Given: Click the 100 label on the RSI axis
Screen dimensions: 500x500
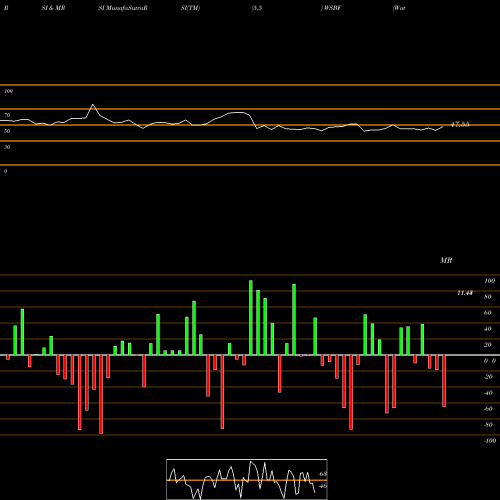Looking at the screenshot, I should pyautogui.click(x=8, y=91).
